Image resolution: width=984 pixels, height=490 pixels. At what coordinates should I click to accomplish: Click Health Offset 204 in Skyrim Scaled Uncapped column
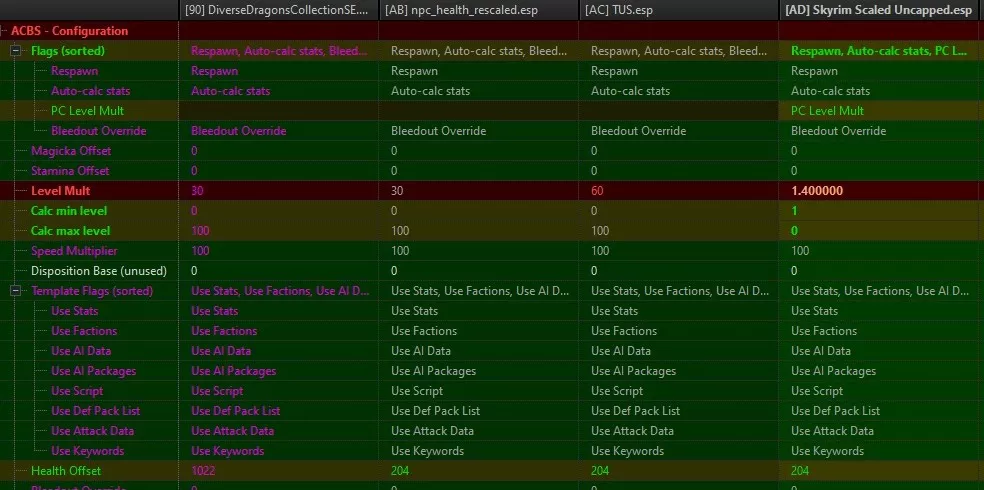[x=800, y=471]
